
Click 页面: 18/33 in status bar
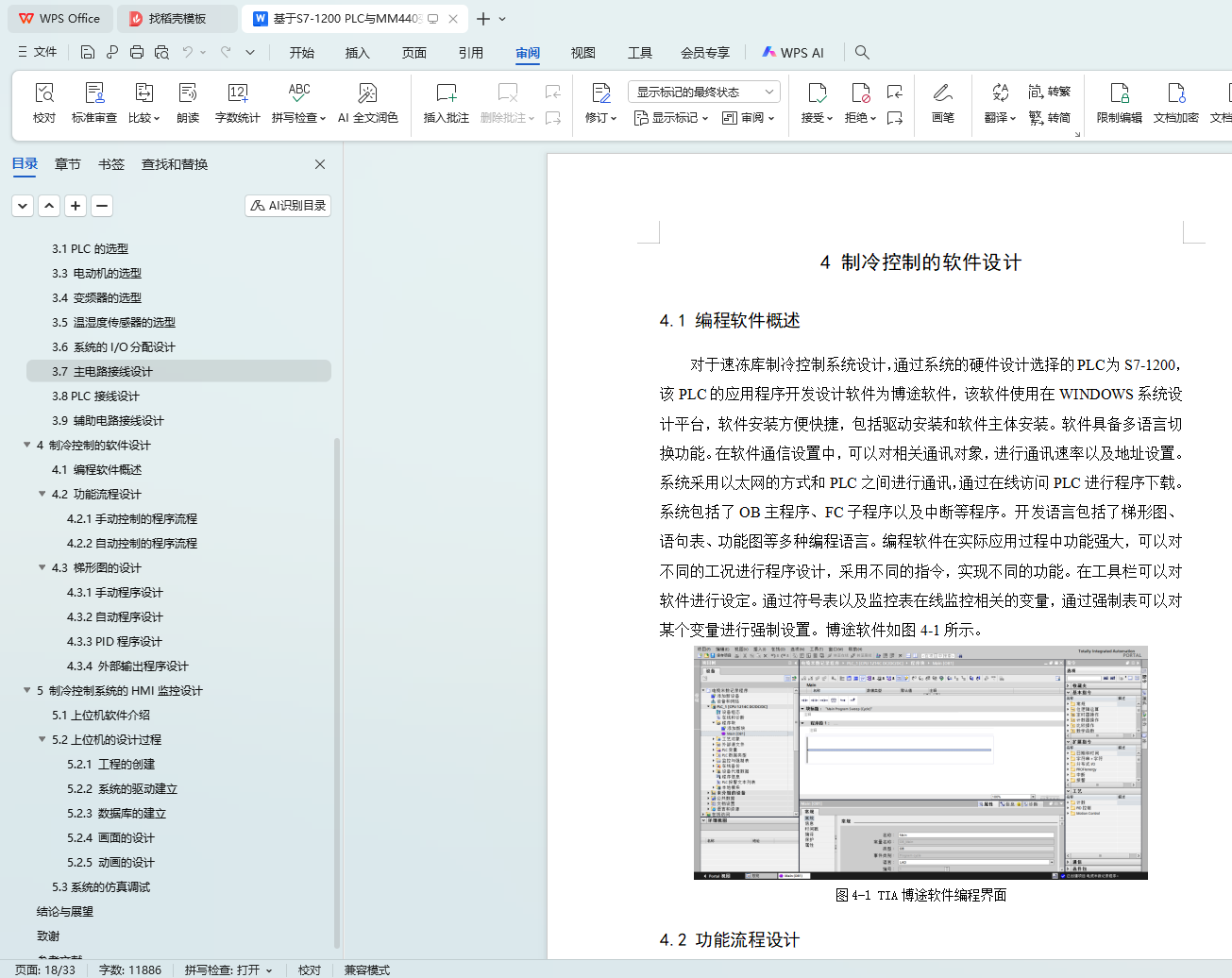coord(45,970)
